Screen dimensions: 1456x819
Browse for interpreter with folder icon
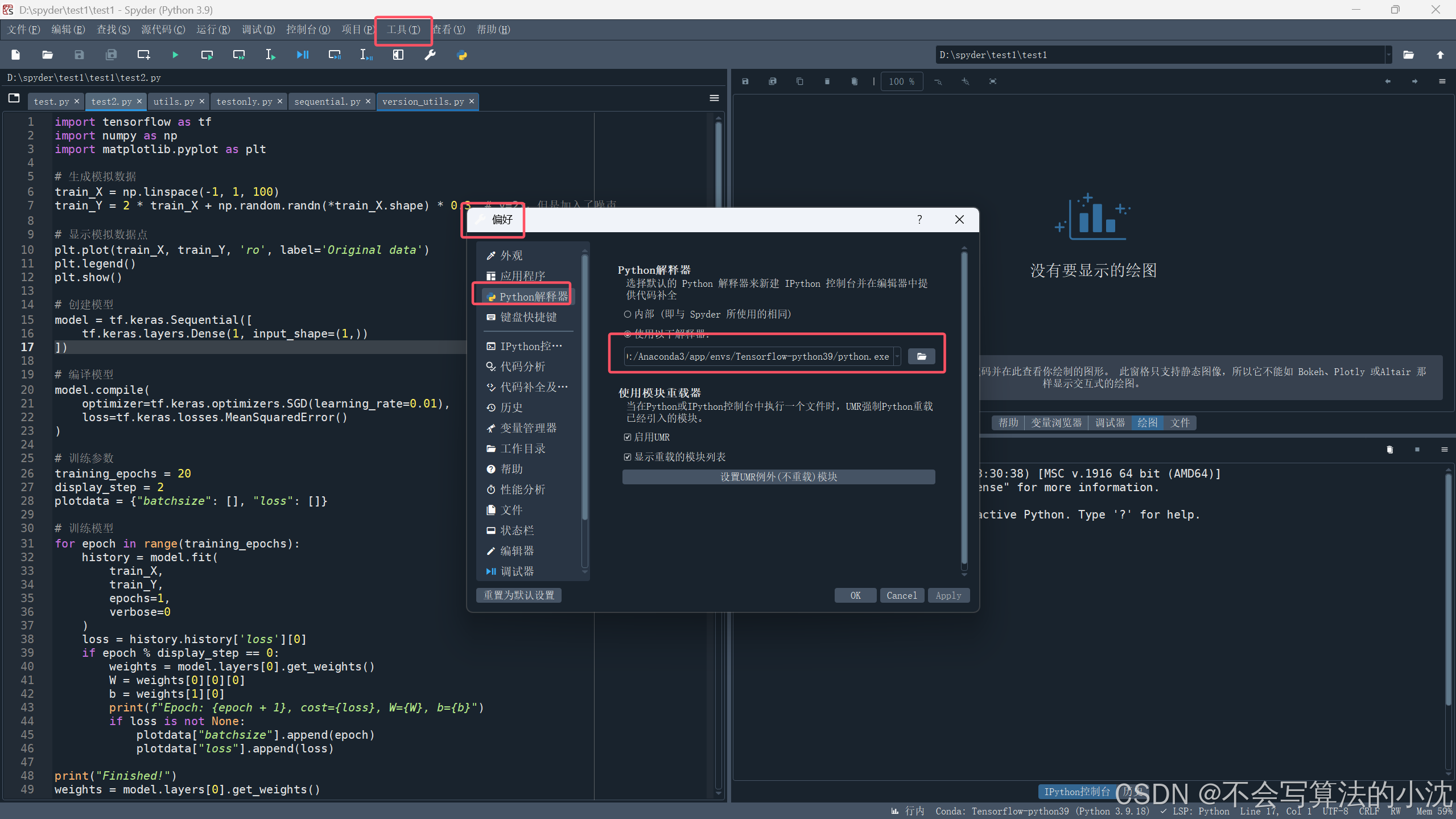921,356
